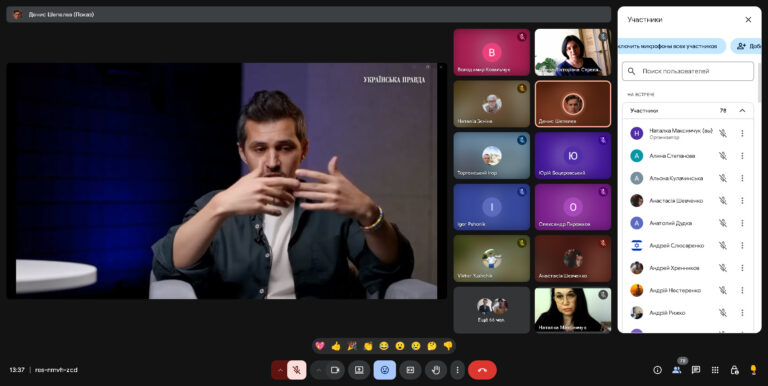This screenshot has height=386, width=768.
Task: Click the add people button
Action: pyautogui.click(x=746, y=46)
